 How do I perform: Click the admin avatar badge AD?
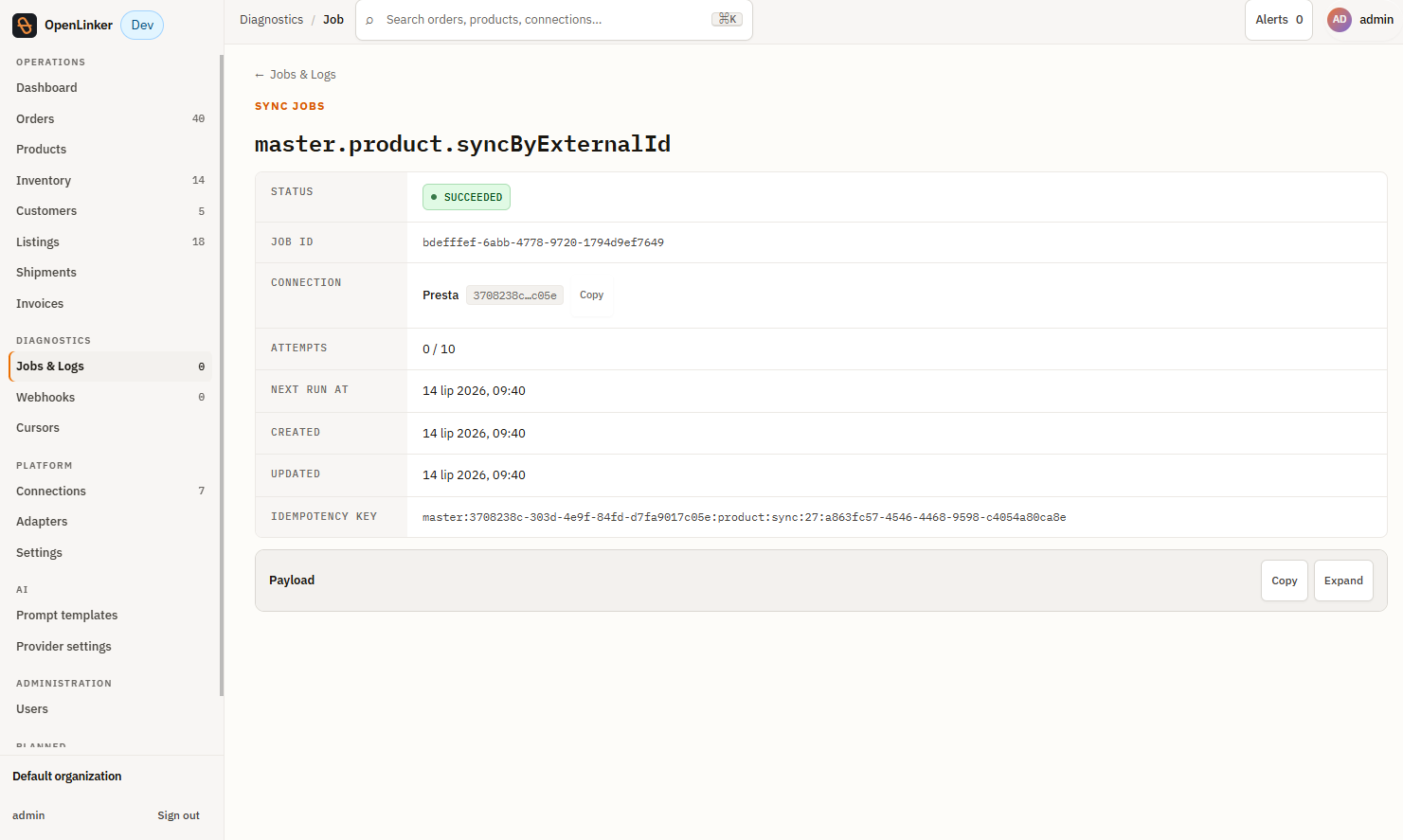point(1340,20)
